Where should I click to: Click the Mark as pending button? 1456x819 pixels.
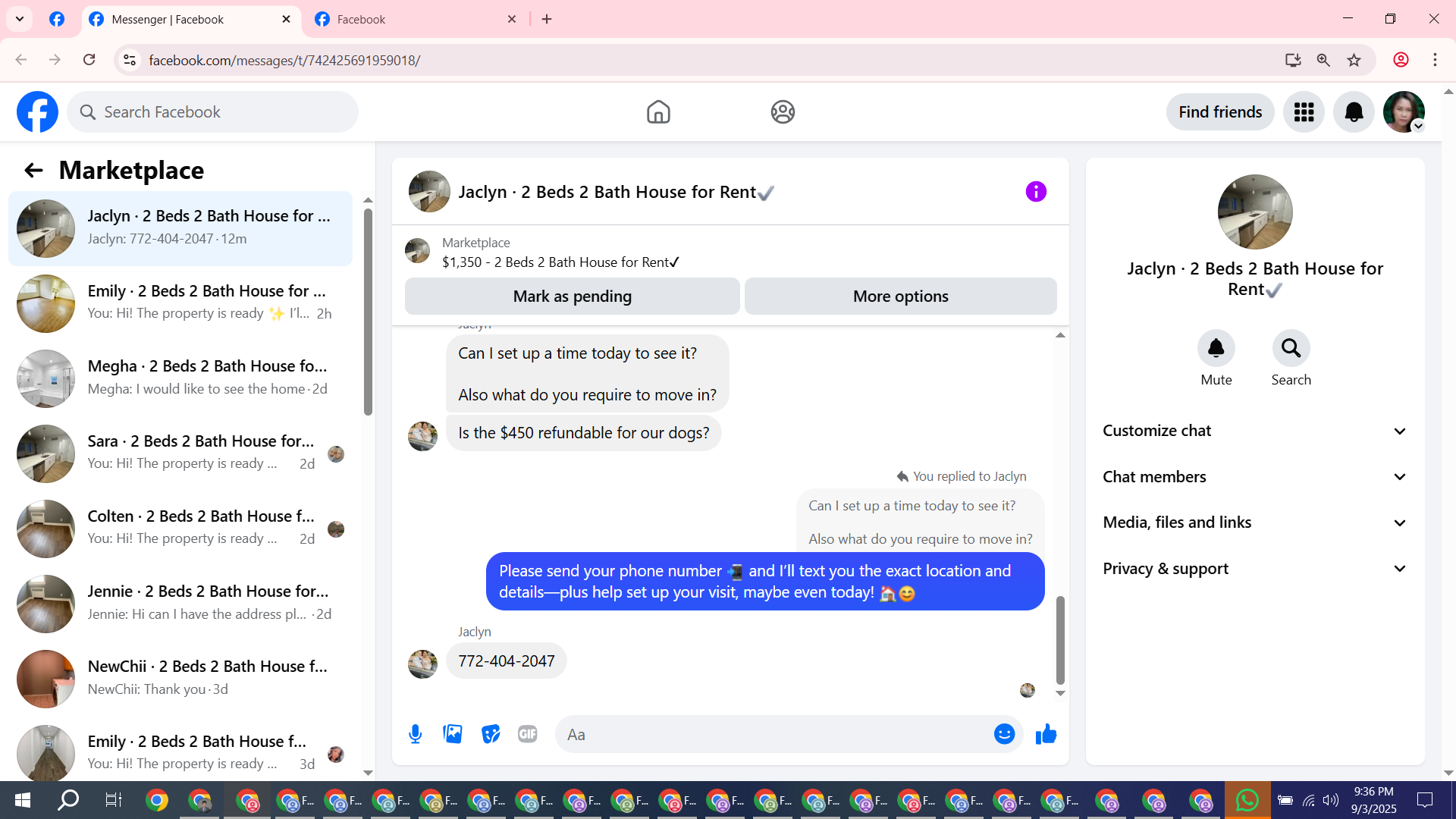click(572, 297)
